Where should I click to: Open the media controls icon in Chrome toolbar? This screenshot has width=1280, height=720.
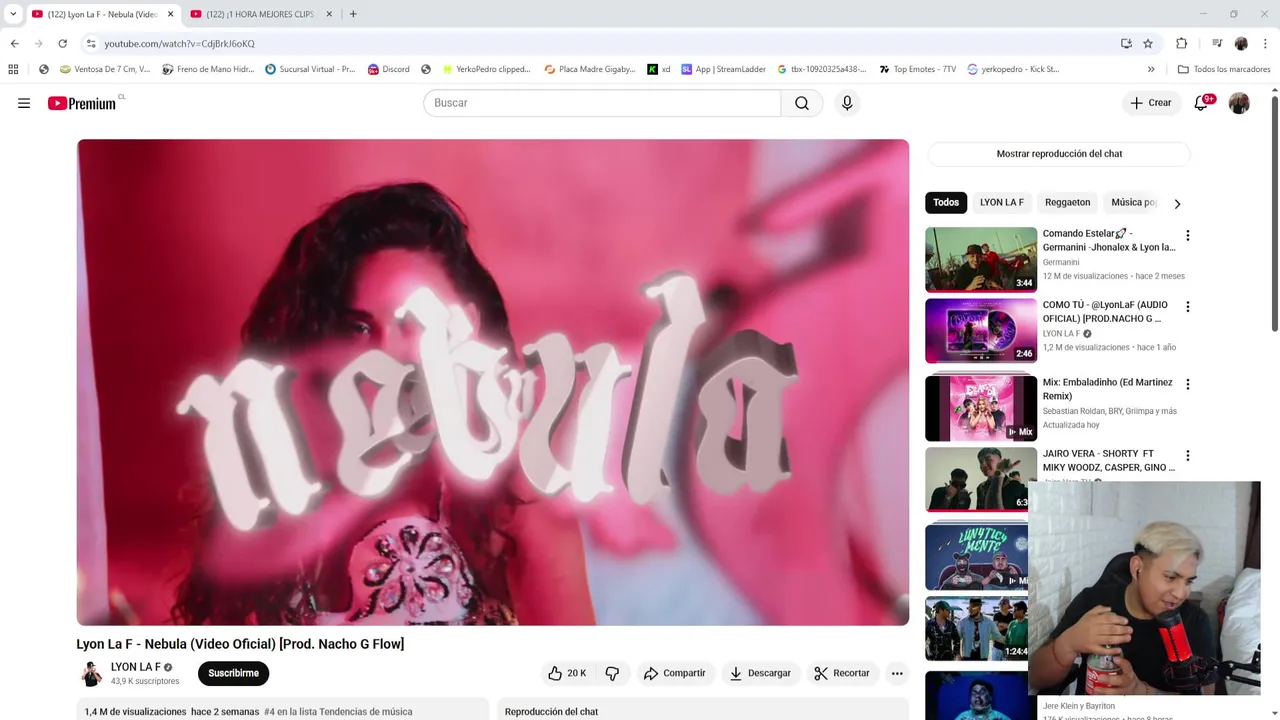[x=1217, y=43]
